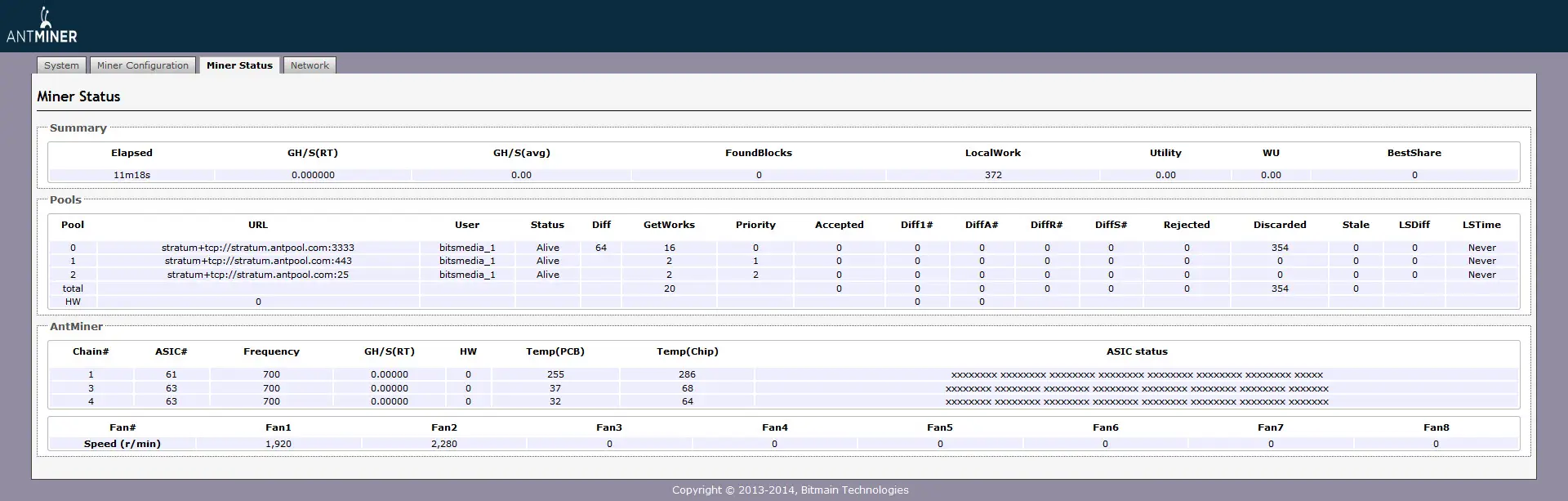Click pool URL stratum.antpool.com:3333

click(x=258, y=248)
